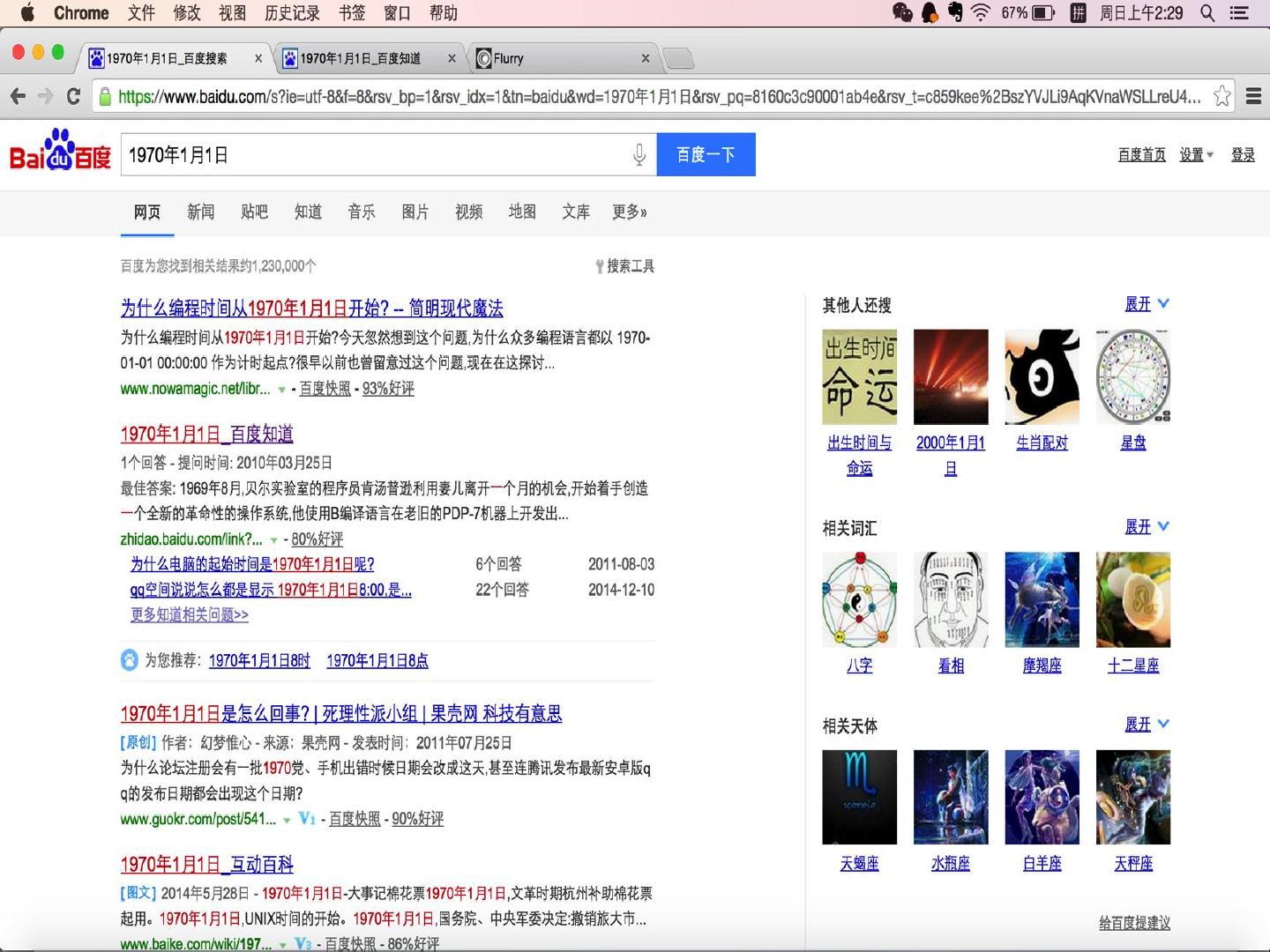This screenshot has height=952, width=1270.
Task: Expand the 其他人还搜 section
Action: (x=1147, y=304)
